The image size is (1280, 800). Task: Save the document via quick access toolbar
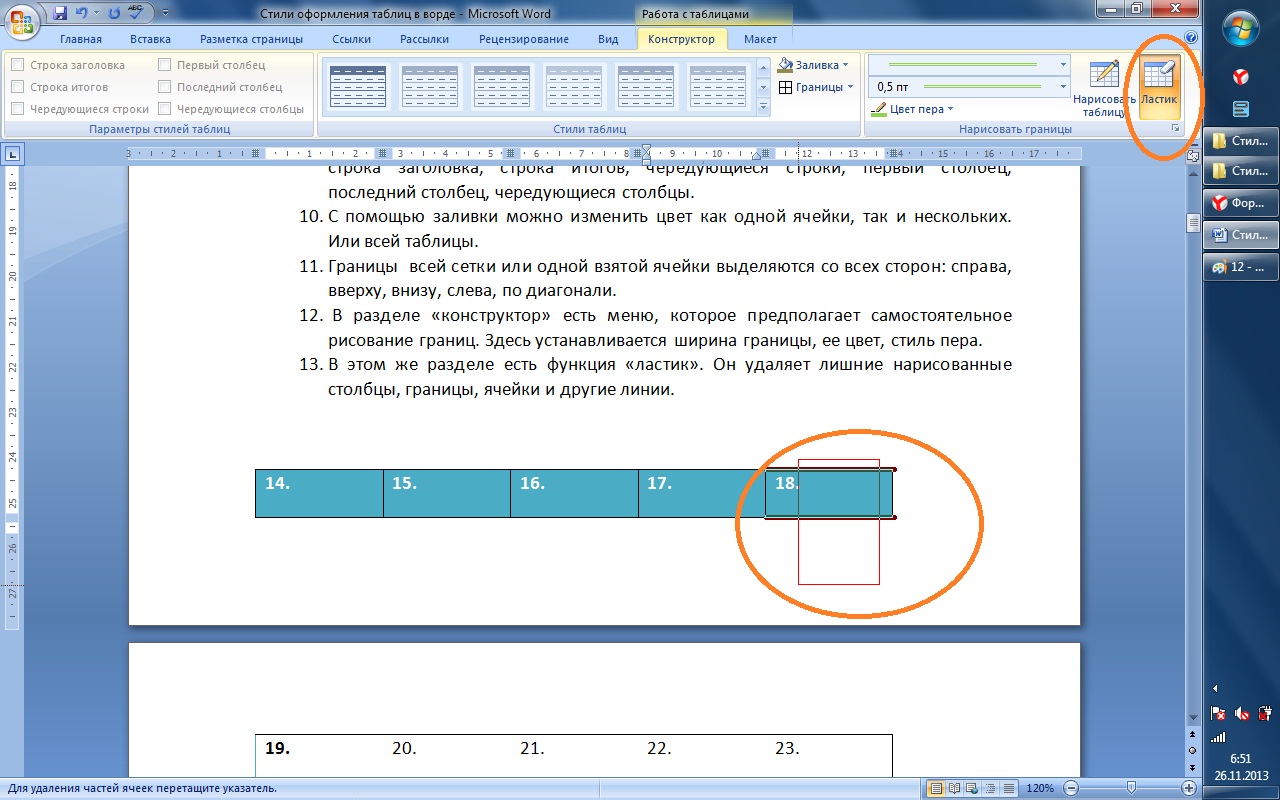point(59,13)
